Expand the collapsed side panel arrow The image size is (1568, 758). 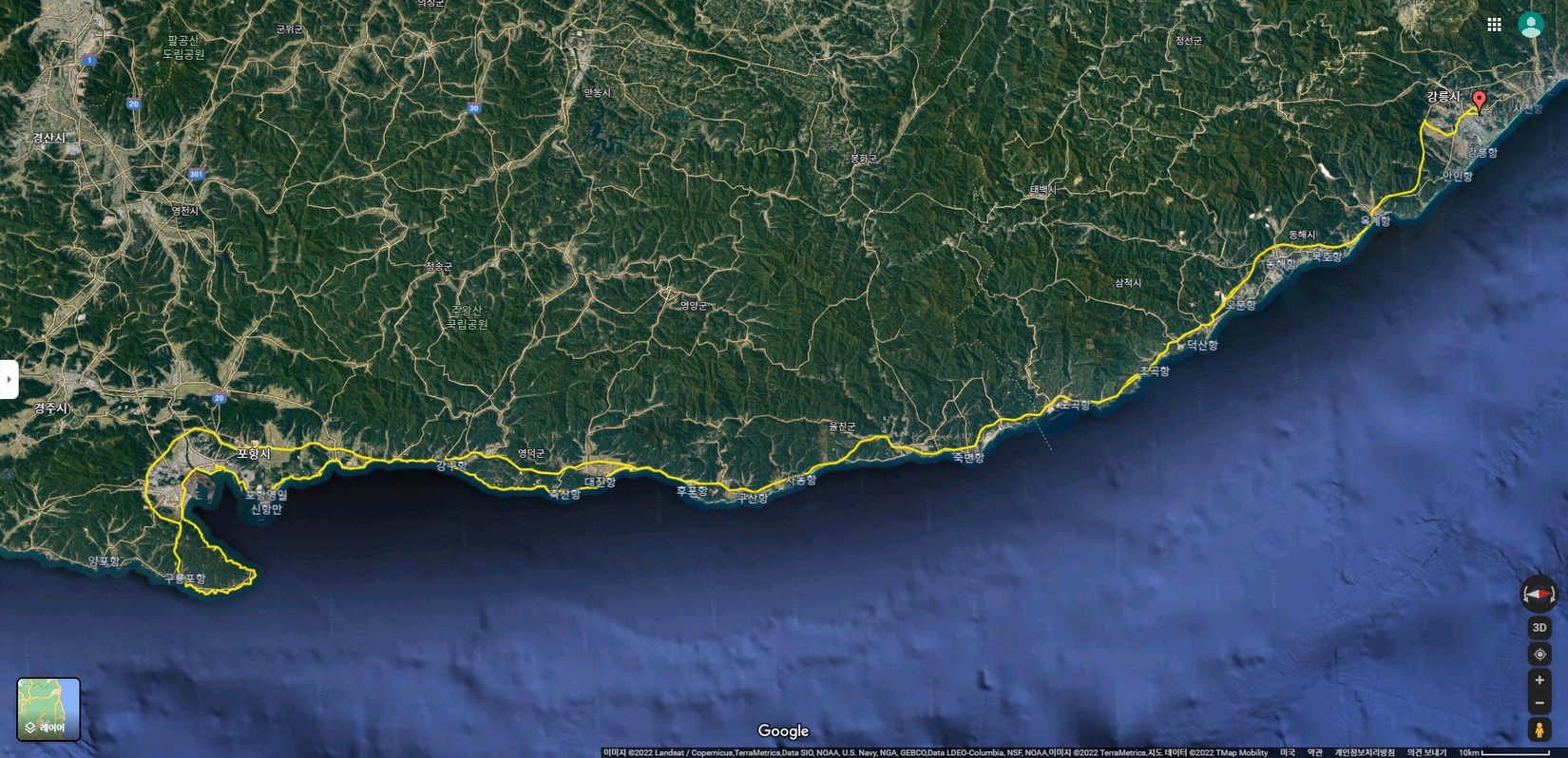pos(9,379)
